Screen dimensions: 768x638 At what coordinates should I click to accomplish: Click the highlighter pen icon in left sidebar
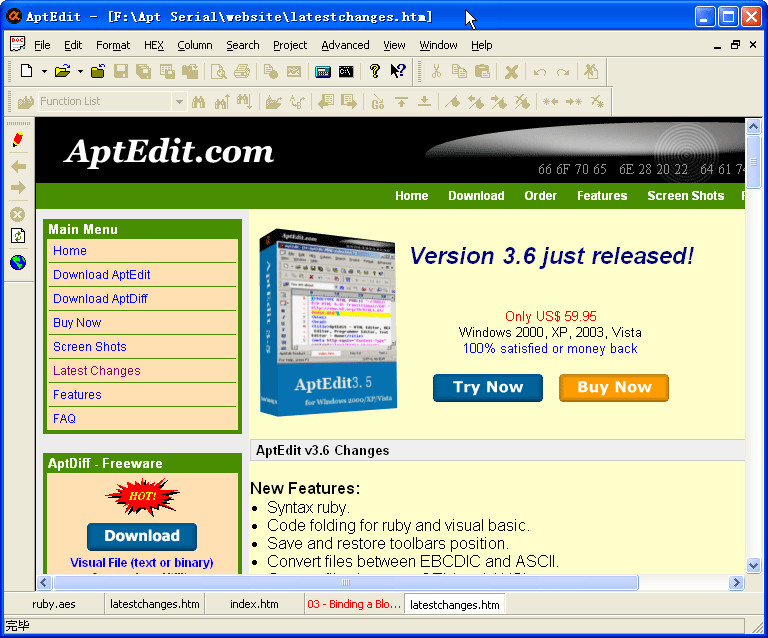18,140
